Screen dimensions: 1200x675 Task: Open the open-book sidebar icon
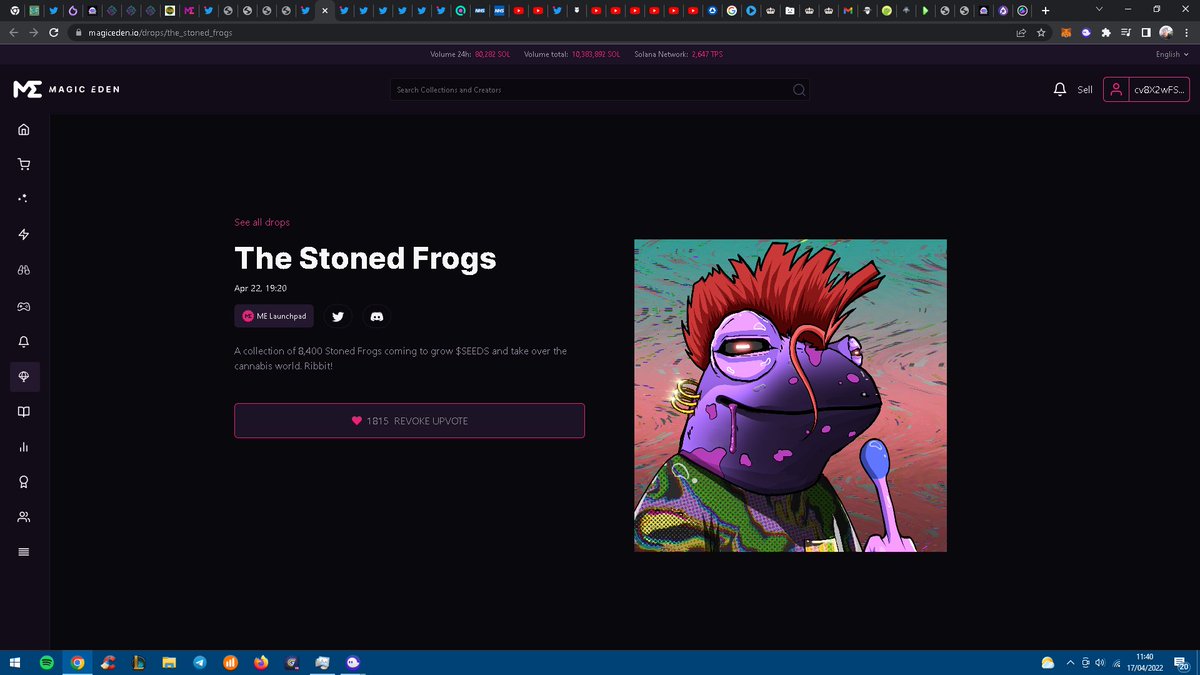(x=24, y=411)
